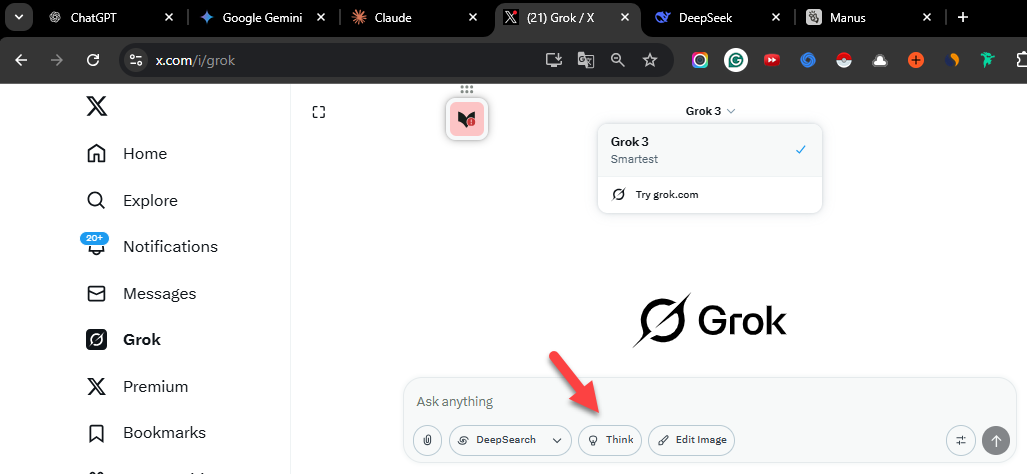Click the send arrow button
This screenshot has width=1027, height=474.
pos(996,441)
